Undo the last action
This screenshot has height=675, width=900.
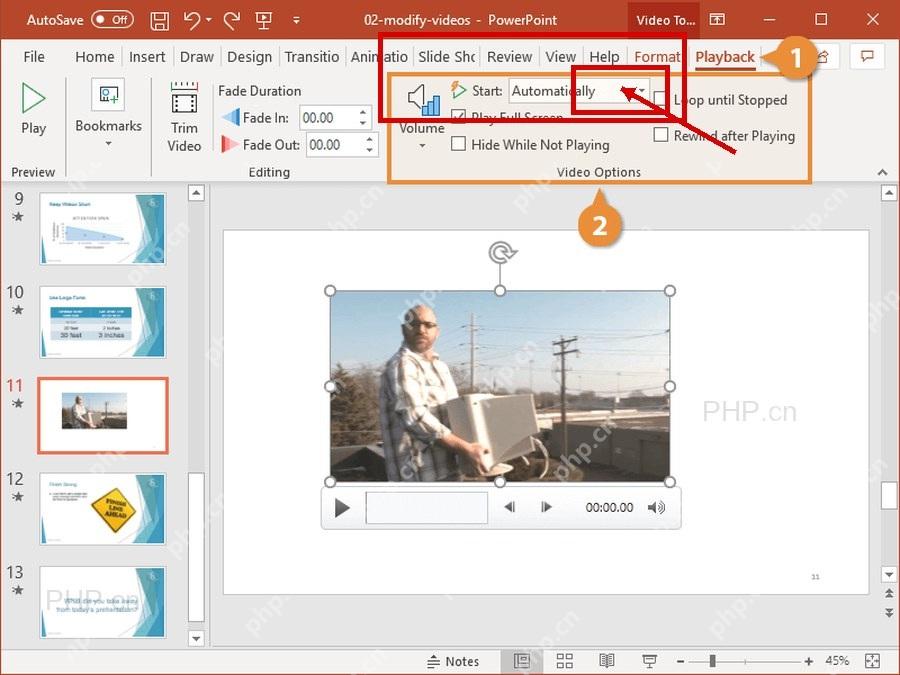[x=192, y=21]
